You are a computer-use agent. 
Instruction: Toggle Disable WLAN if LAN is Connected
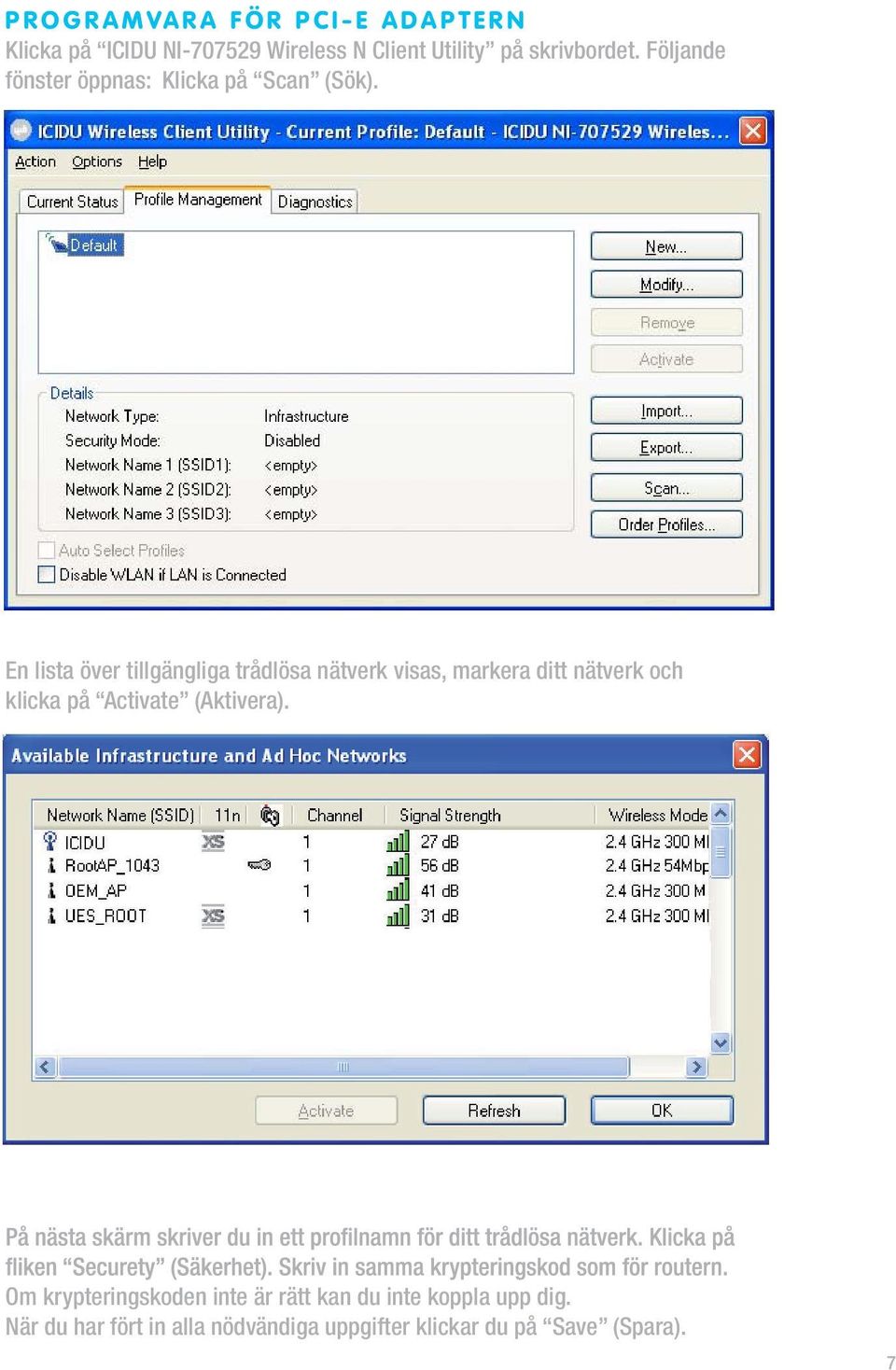[x=46, y=575]
